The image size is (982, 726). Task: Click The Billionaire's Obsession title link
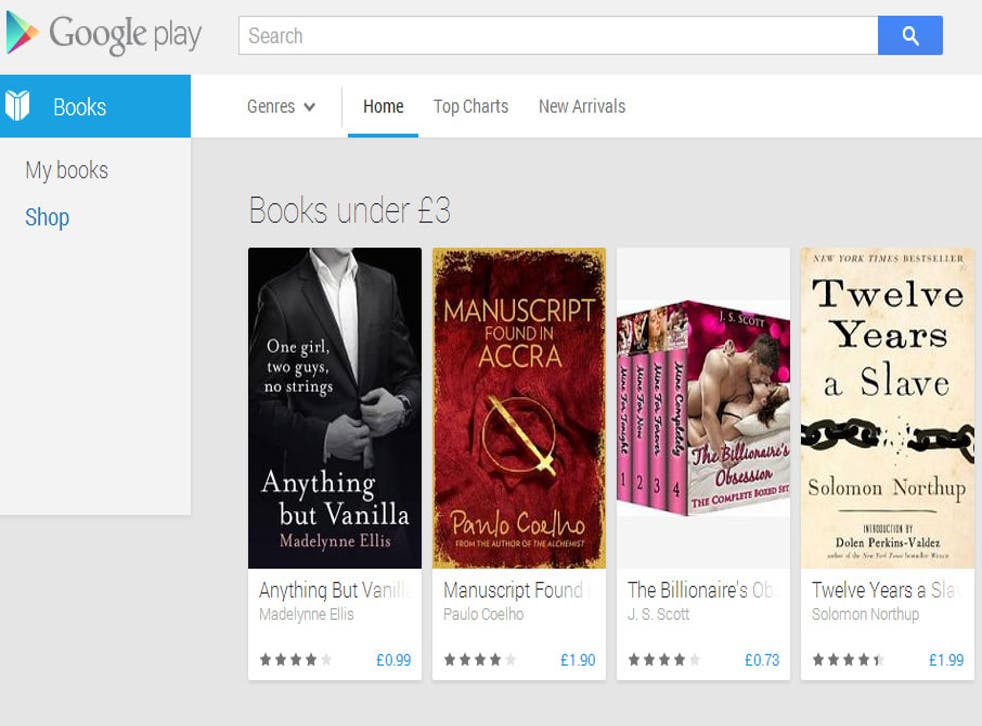[x=702, y=590]
